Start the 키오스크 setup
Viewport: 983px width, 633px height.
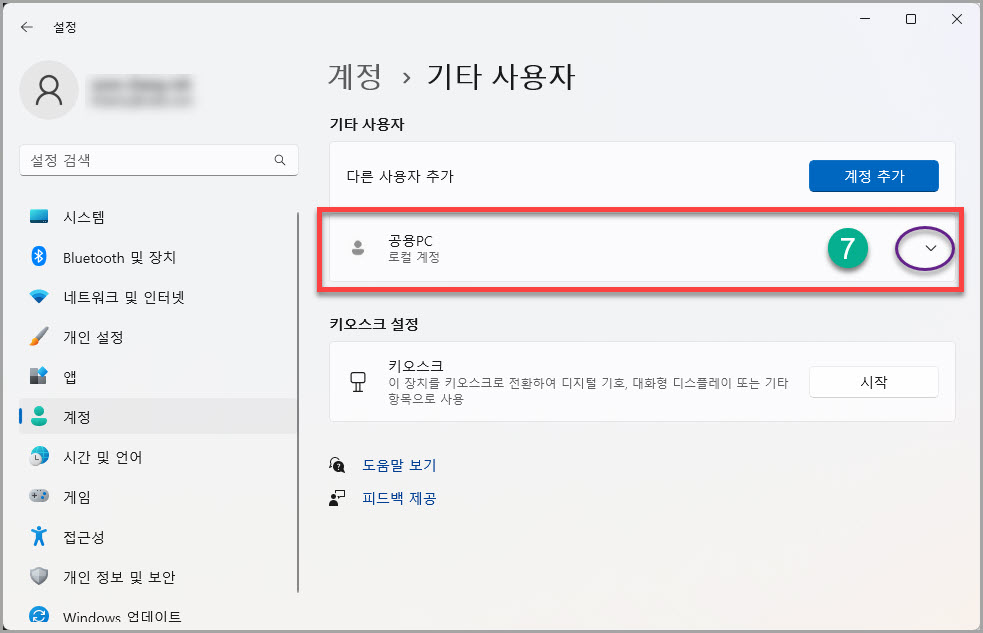pyautogui.click(x=873, y=381)
